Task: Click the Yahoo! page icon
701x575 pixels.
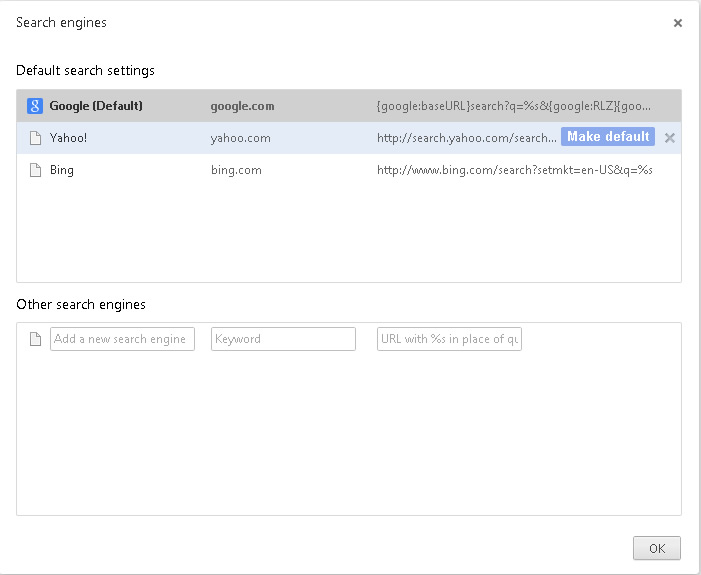Action: (35, 138)
